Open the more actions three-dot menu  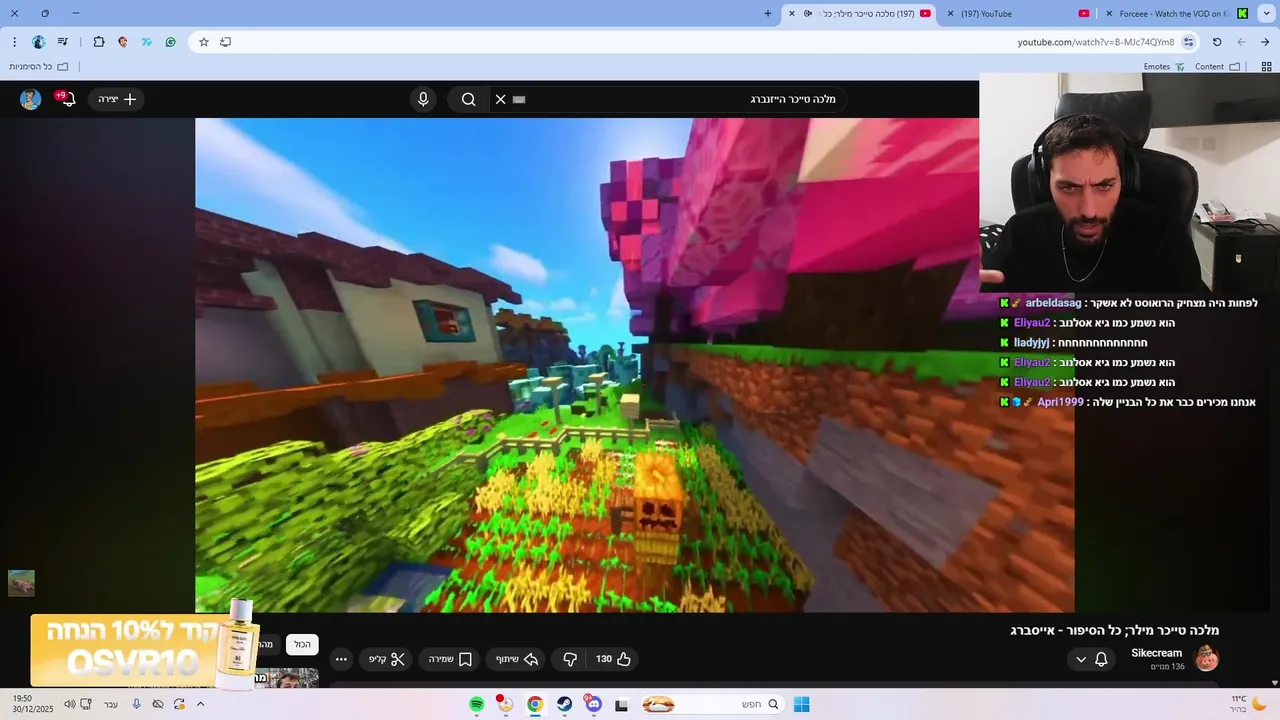(x=341, y=659)
